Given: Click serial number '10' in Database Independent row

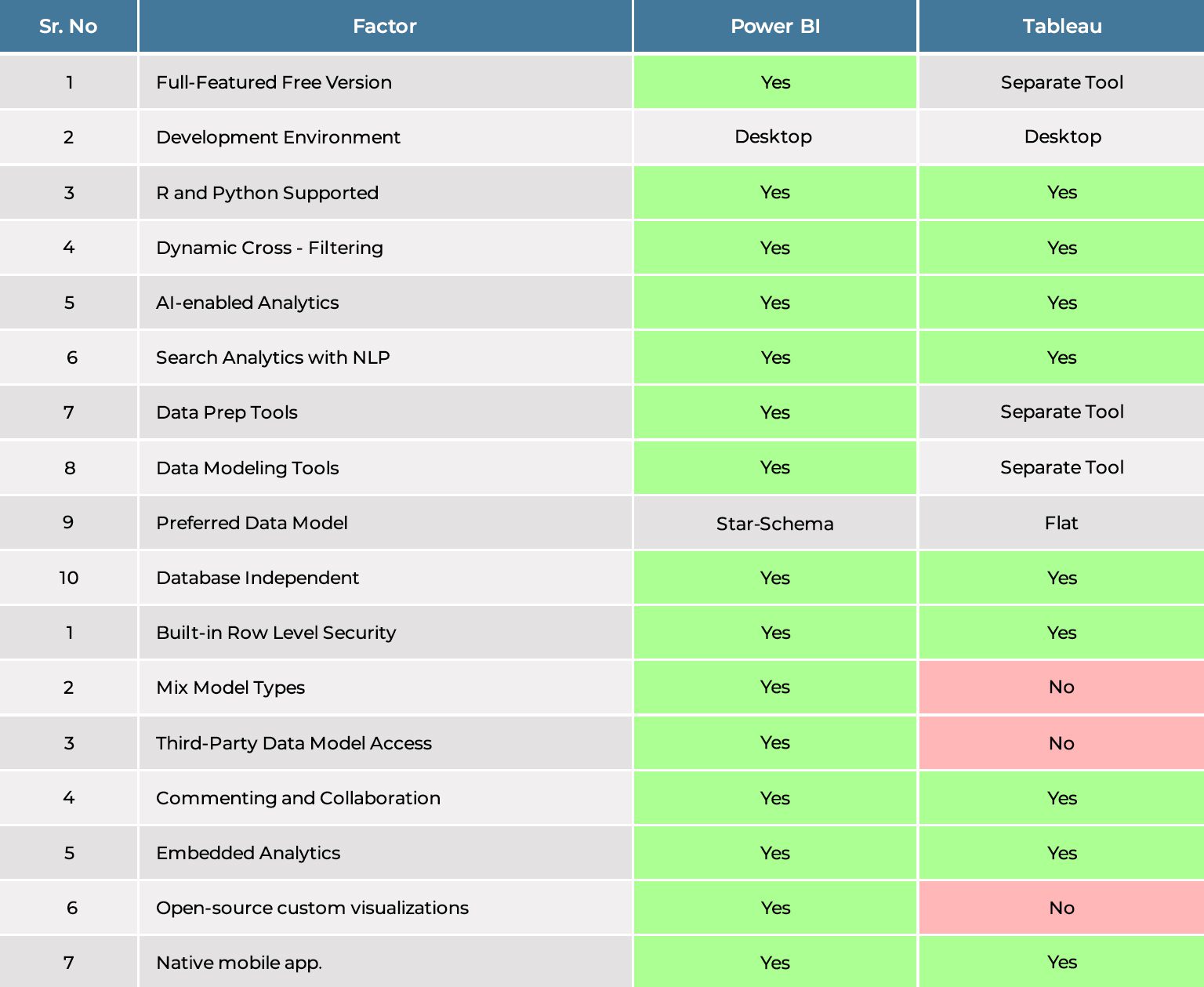Looking at the screenshot, I should pos(69,578).
